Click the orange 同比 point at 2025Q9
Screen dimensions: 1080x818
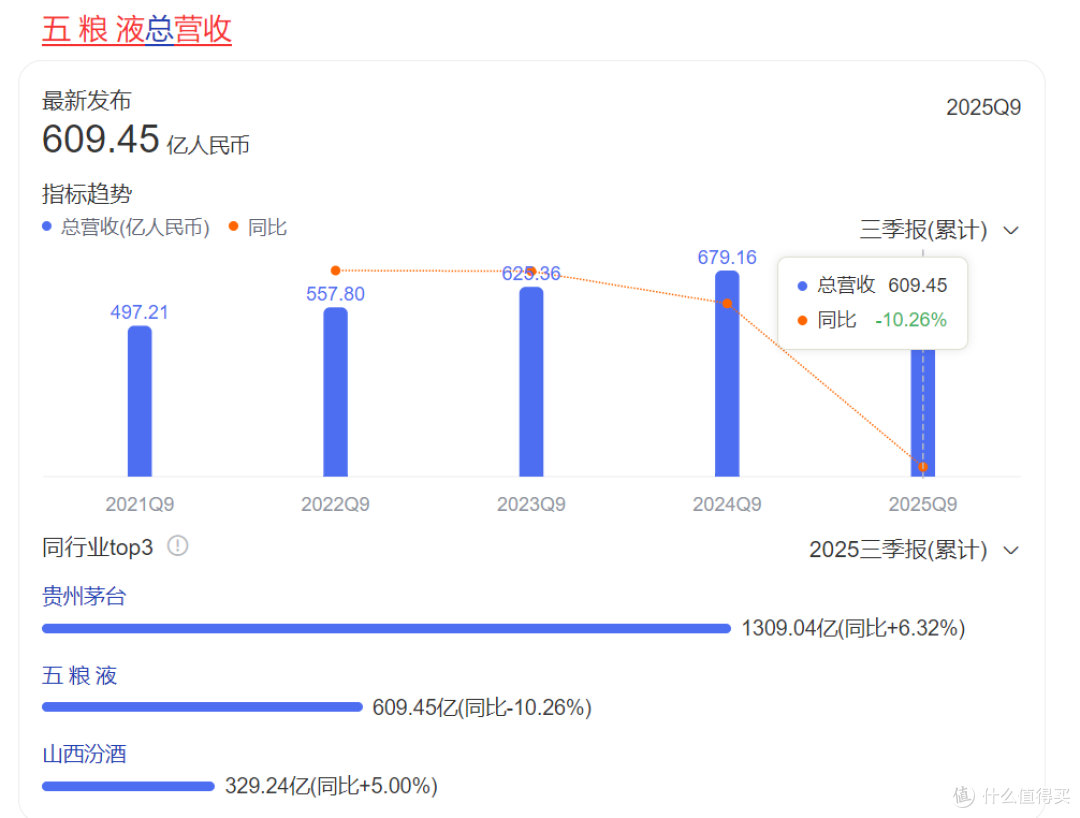pyautogui.click(x=923, y=467)
